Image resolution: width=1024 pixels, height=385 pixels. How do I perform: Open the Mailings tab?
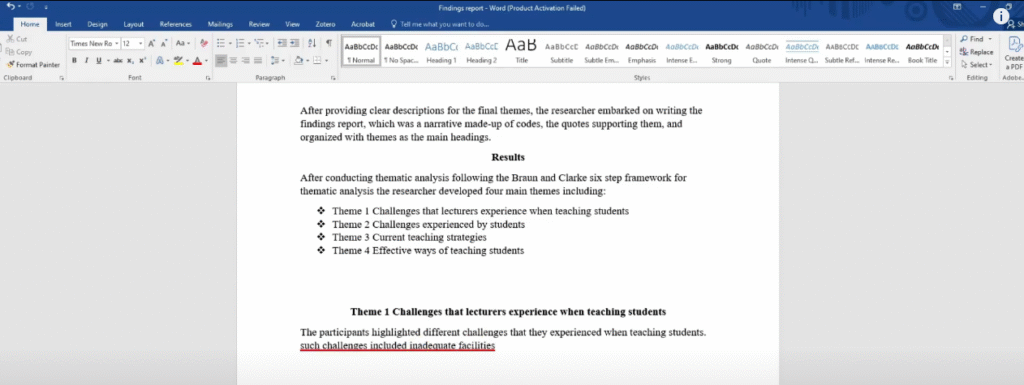(220, 24)
